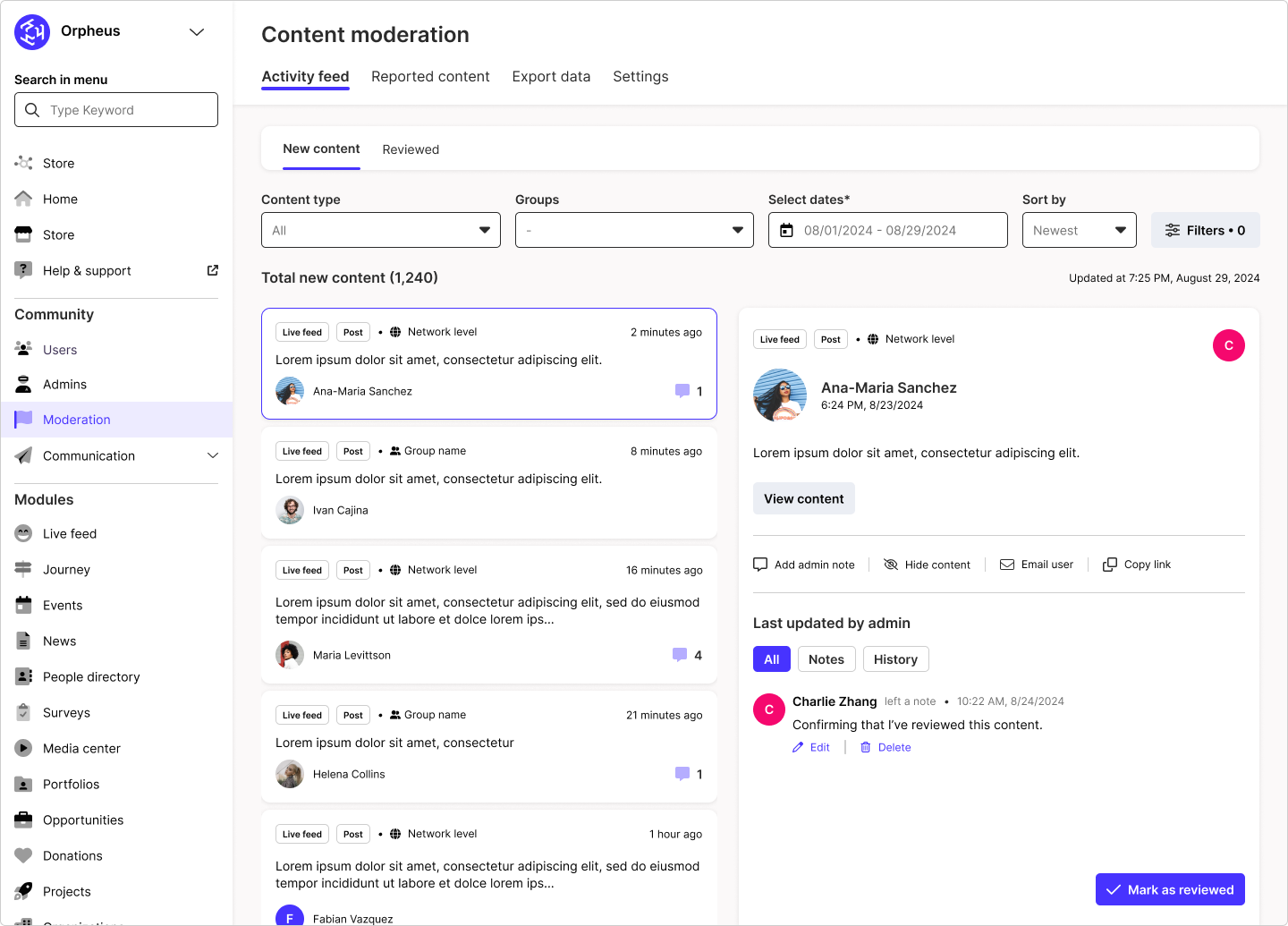Select the All filter pill under Last updated
This screenshot has height=926, width=1288.
tap(771, 658)
